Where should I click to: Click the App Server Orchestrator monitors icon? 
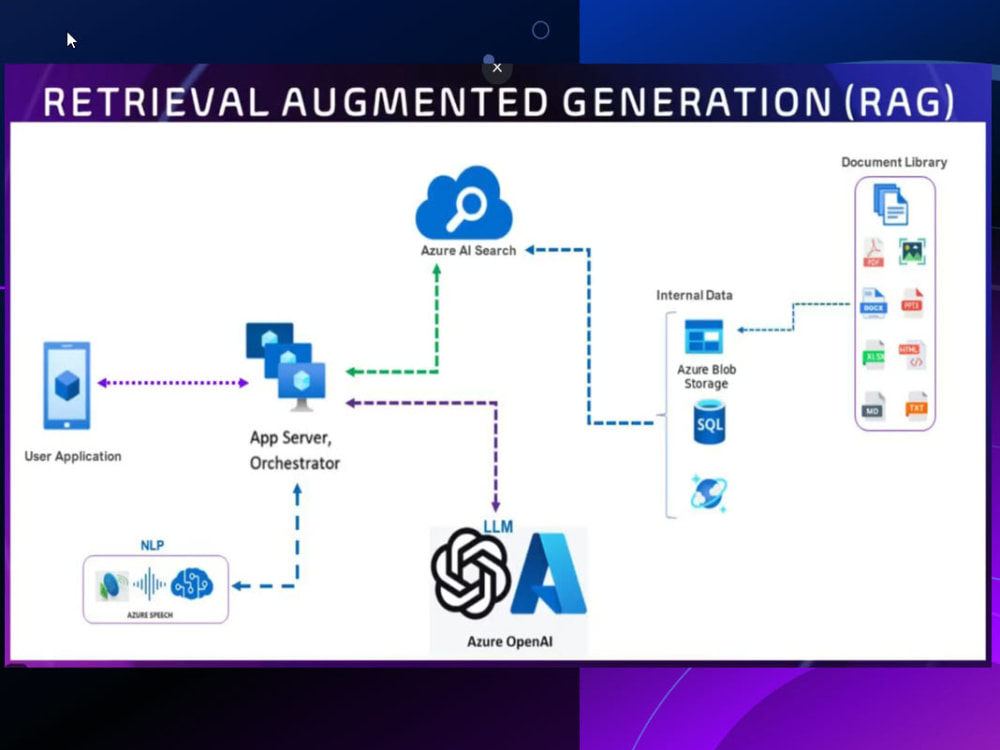coord(286,367)
